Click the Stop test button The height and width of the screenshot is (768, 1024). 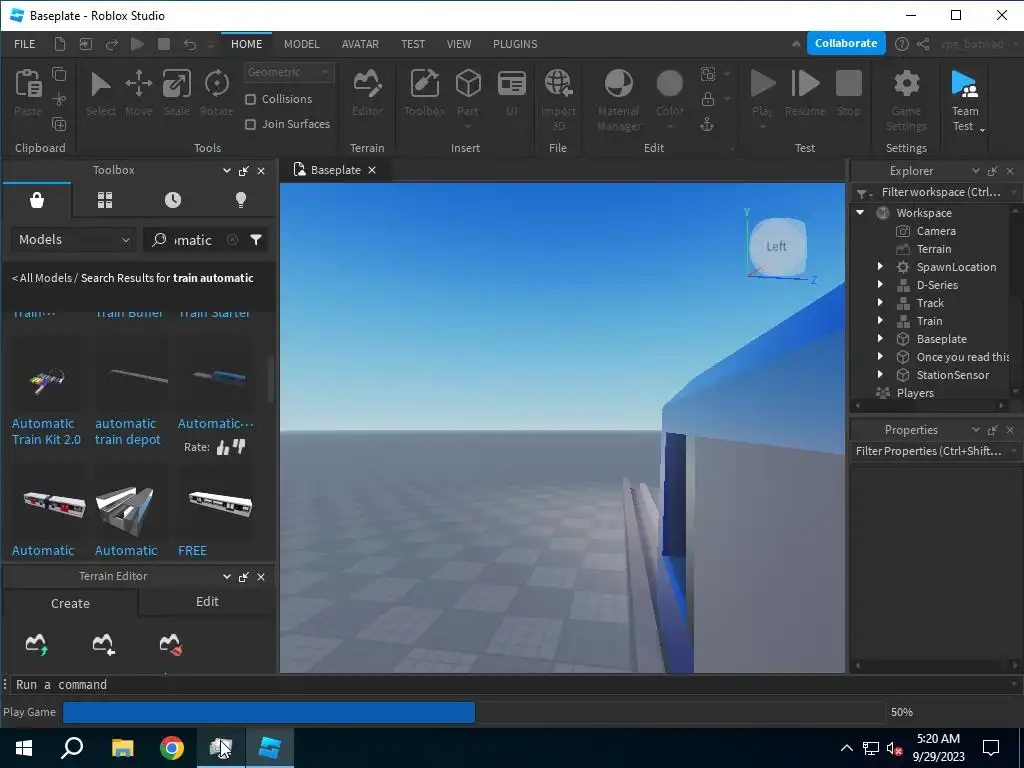point(848,92)
